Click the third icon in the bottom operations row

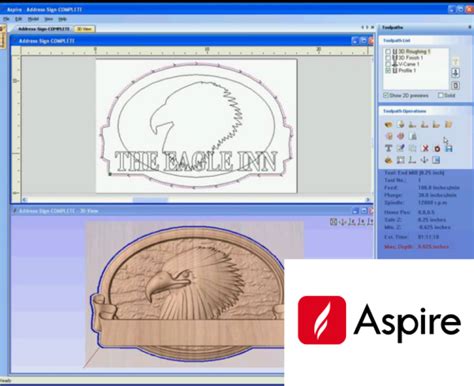pos(412,160)
